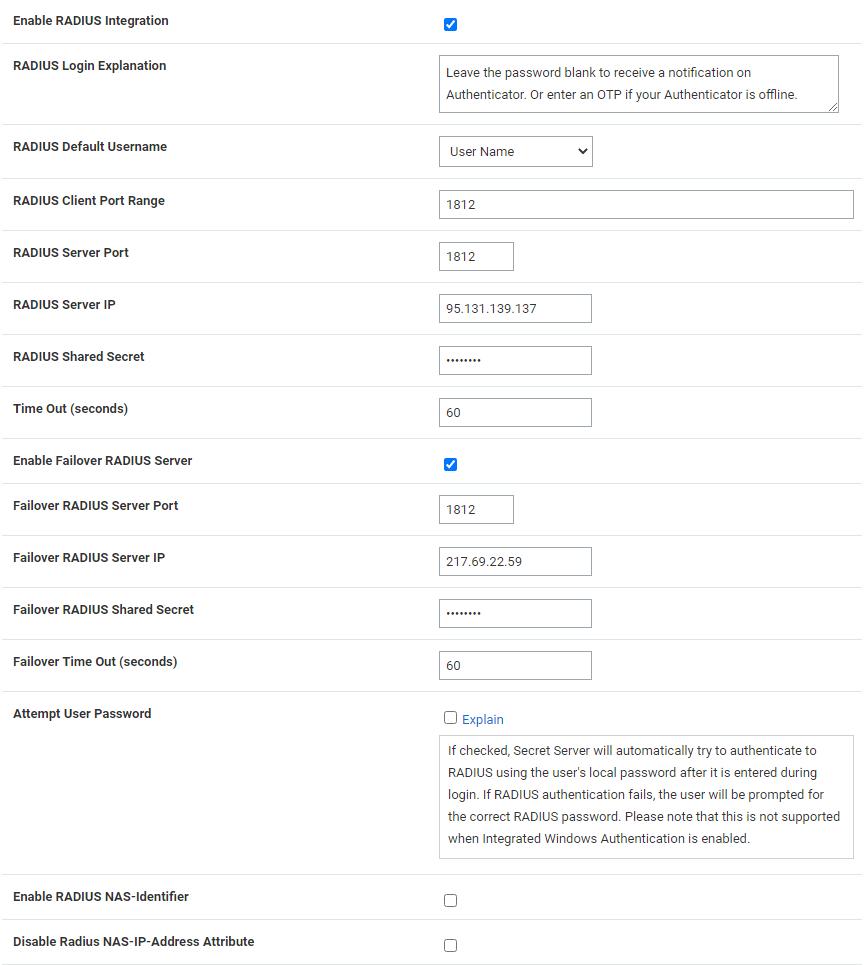Image resolution: width=864 pixels, height=965 pixels.
Task: Click the Failover RADIUS Shared Secret field
Action: (515, 613)
